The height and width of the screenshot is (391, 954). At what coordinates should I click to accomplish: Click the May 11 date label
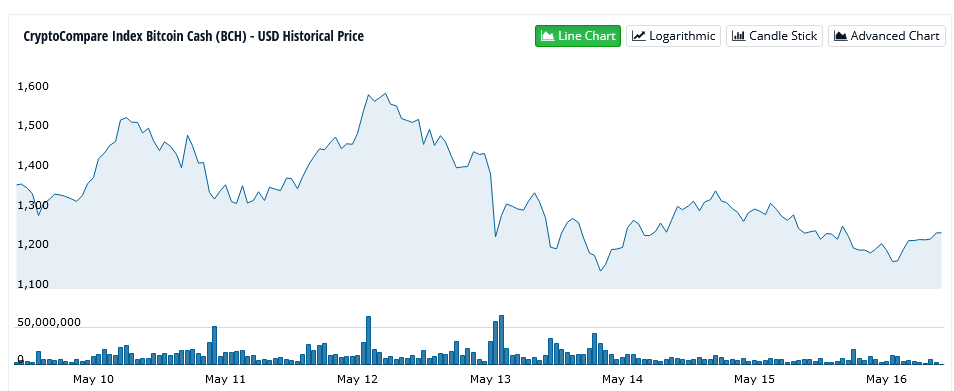click(x=225, y=379)
